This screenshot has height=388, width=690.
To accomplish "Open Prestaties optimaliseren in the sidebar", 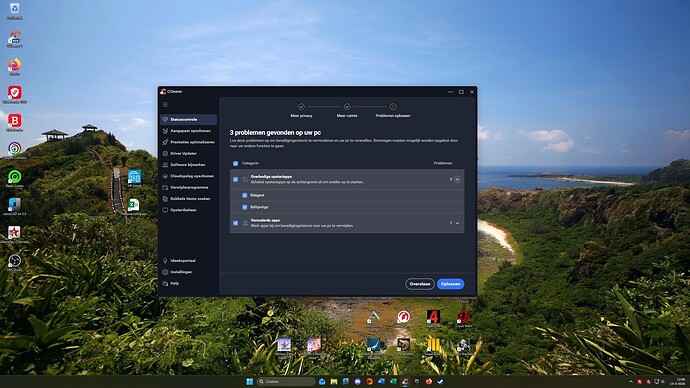I will coord(188,142).
